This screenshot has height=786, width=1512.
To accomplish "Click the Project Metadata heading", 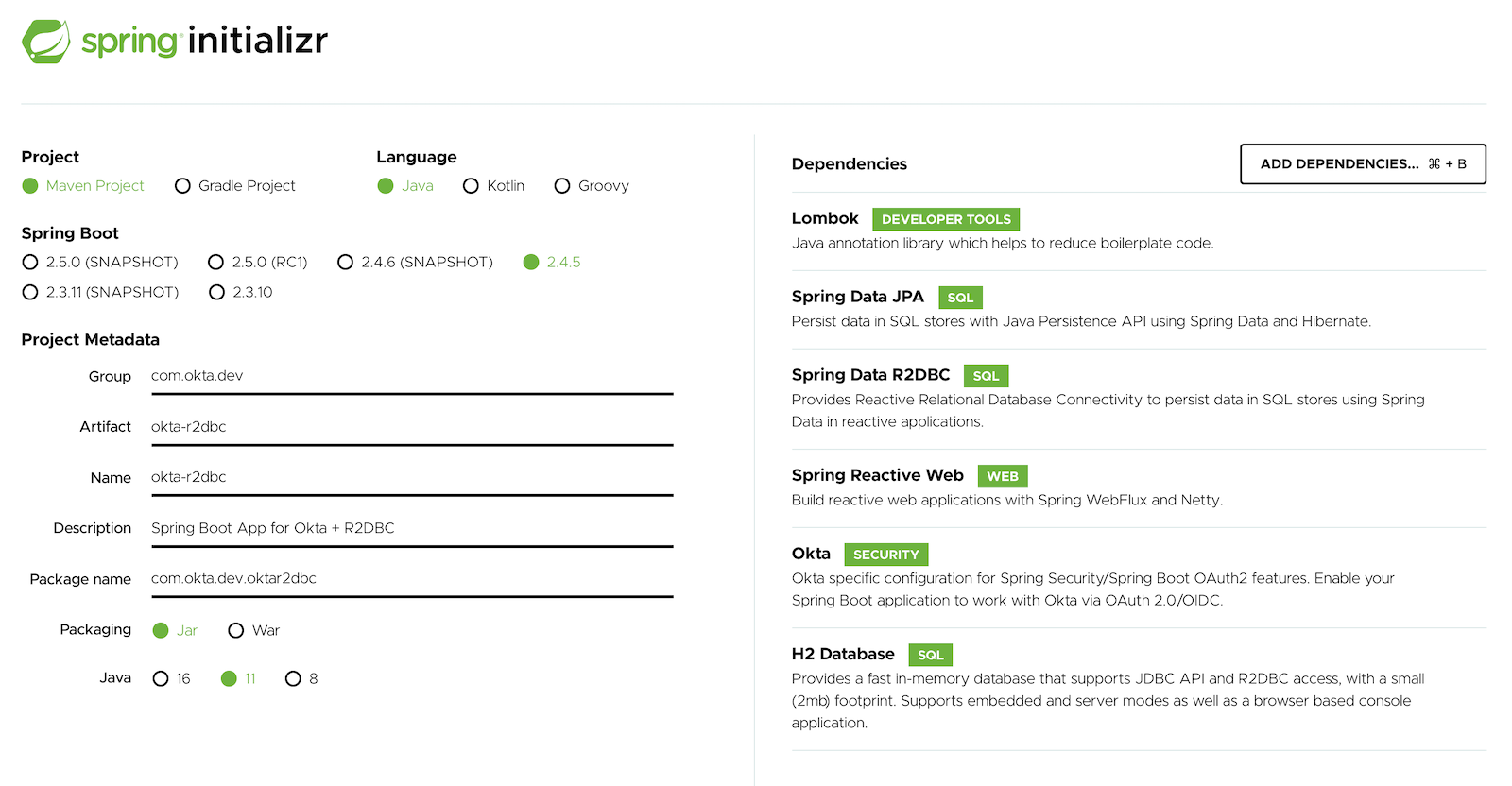I will [x=91, y=340].
